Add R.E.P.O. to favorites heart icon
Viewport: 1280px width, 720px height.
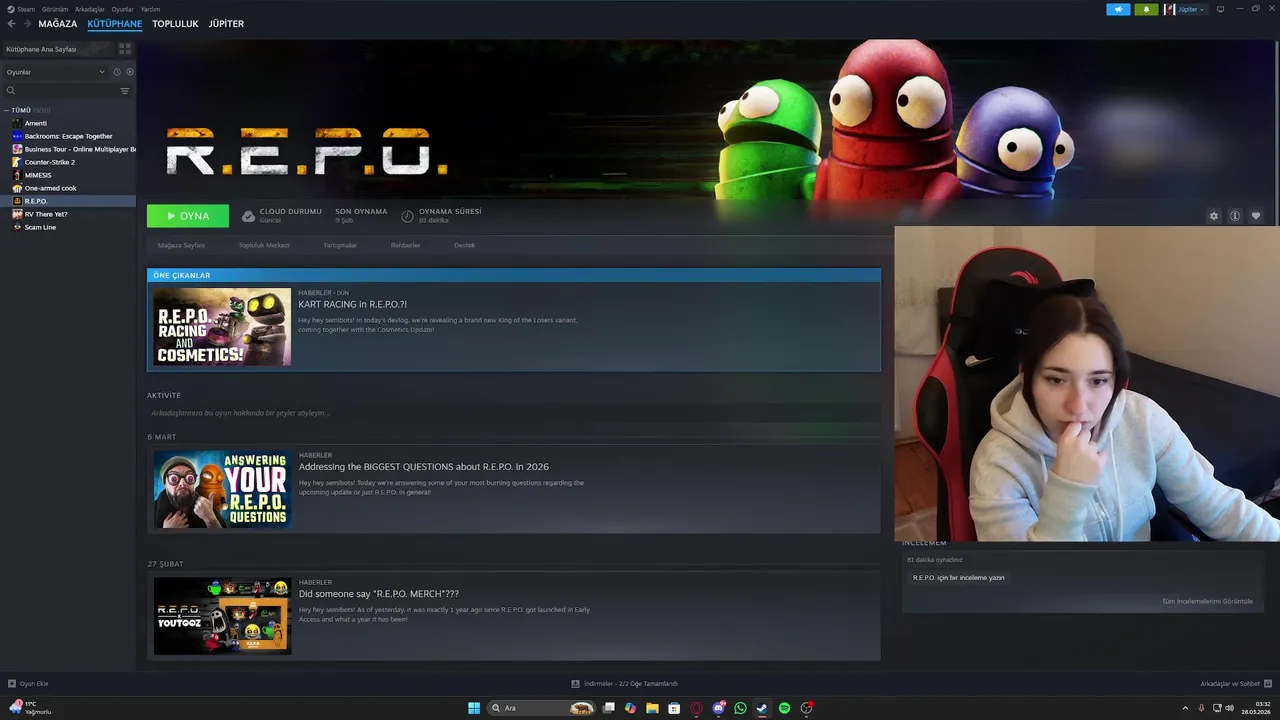(x=1256, y=216)
